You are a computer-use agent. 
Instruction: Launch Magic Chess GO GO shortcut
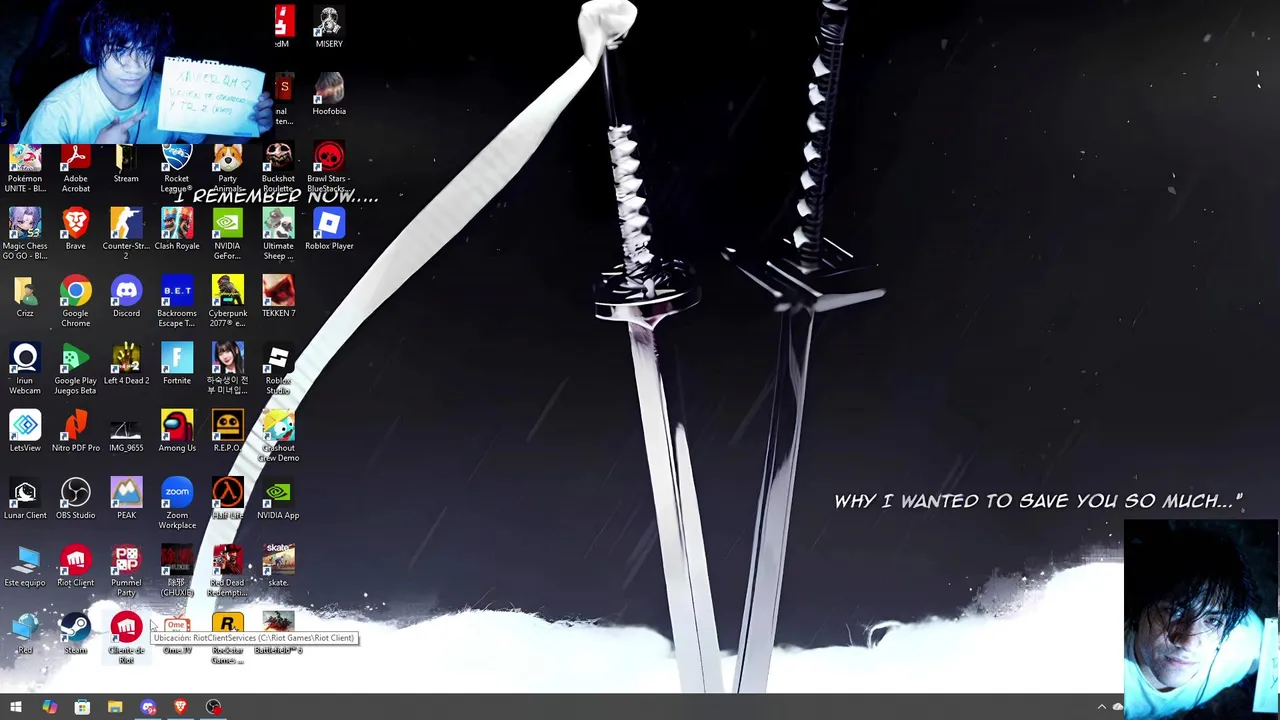point(25,234)
